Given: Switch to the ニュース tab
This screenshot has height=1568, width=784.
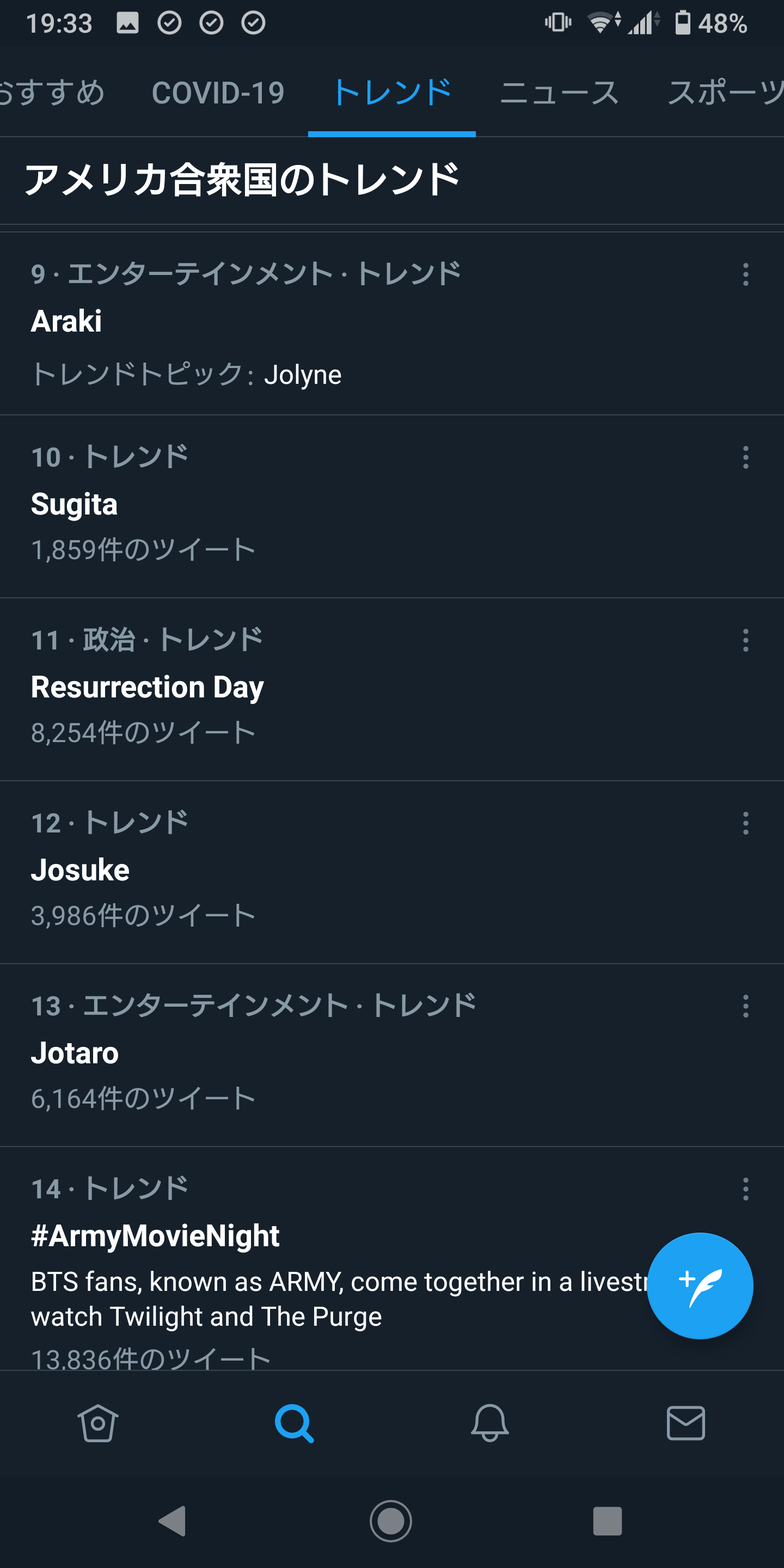Looking at the screenshot, I should tap(559, 93).
